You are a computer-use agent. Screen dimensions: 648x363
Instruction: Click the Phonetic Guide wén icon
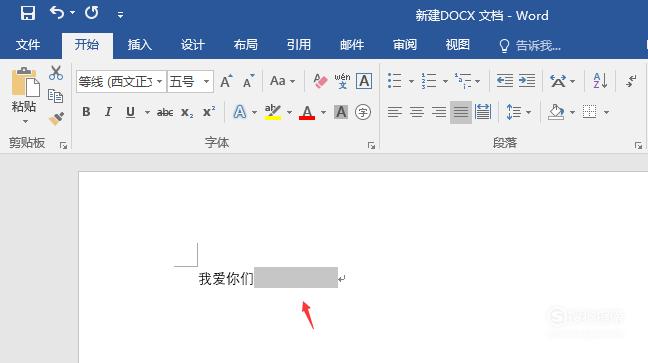[x=342, y=81]
